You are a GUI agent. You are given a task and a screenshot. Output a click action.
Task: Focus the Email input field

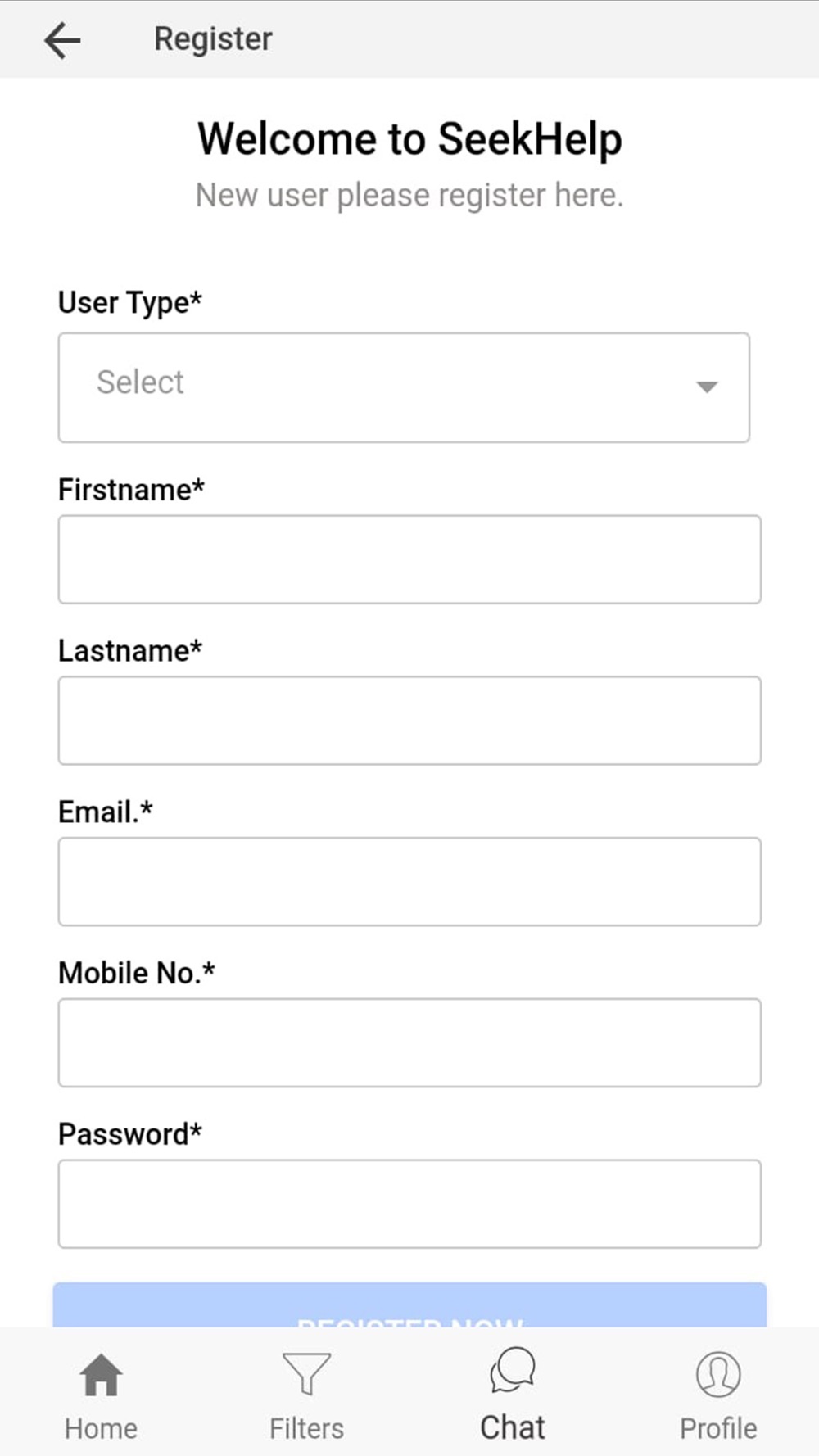click(409, 882)
